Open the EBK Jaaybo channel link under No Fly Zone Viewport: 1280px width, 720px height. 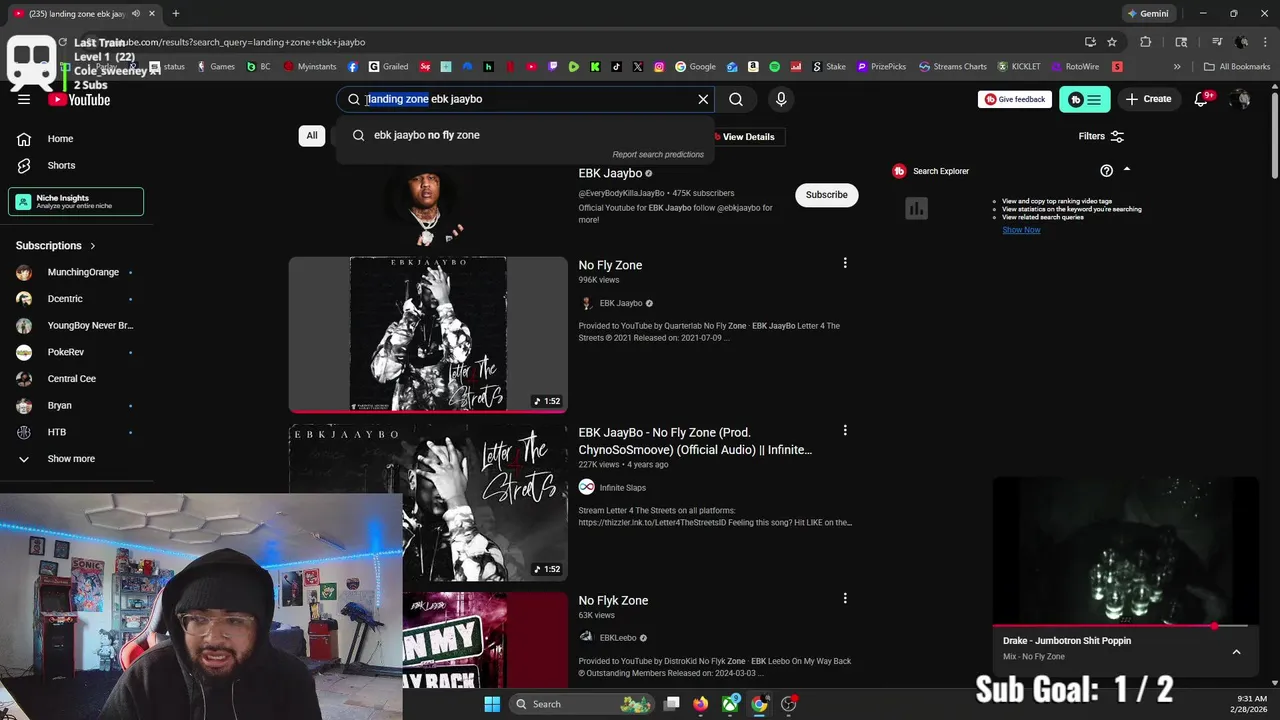[620, 303]
